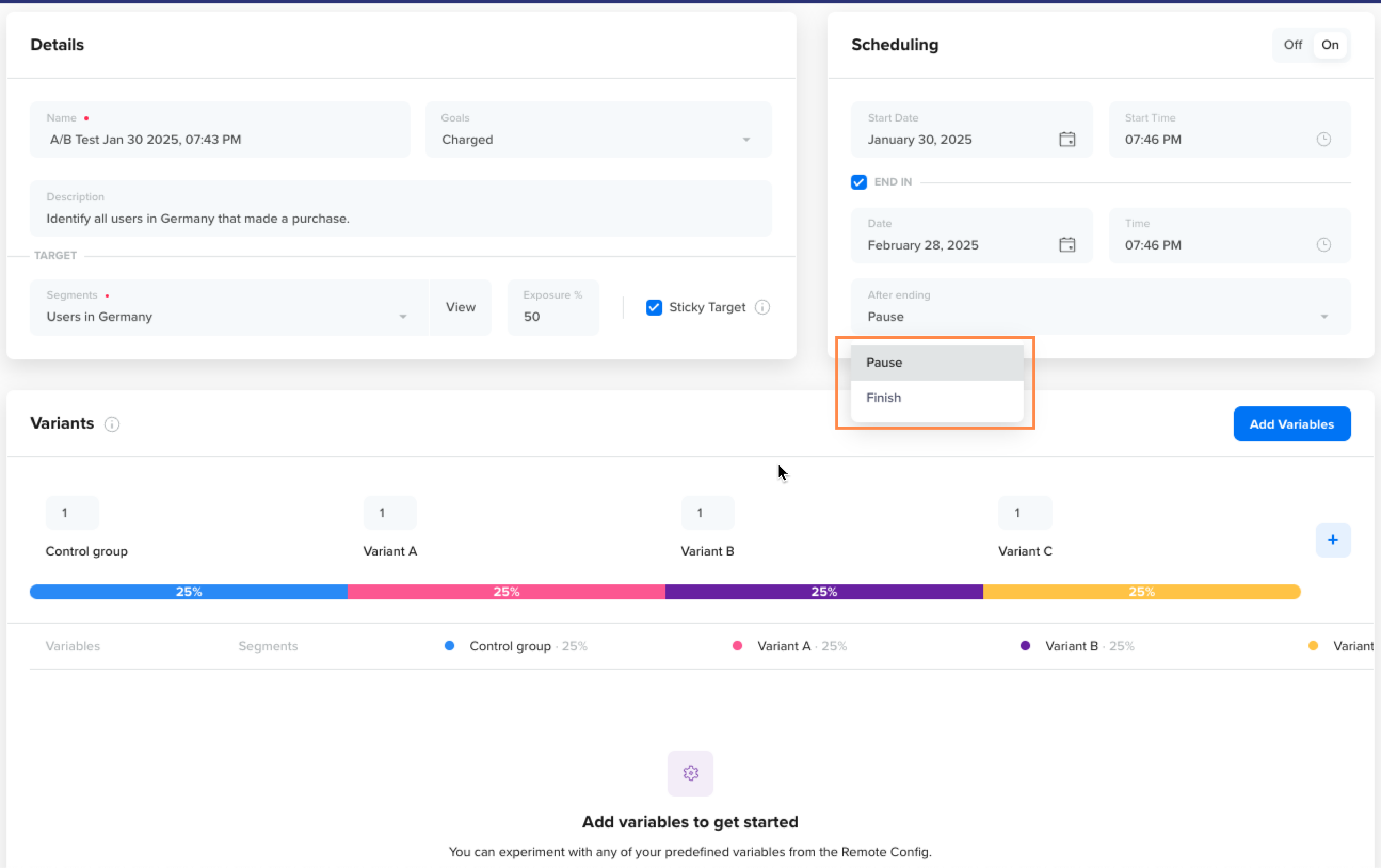Switch Scheduling to Off
The height and width of the screenshot is (868, 1381).
click(x=1292, y=45)
